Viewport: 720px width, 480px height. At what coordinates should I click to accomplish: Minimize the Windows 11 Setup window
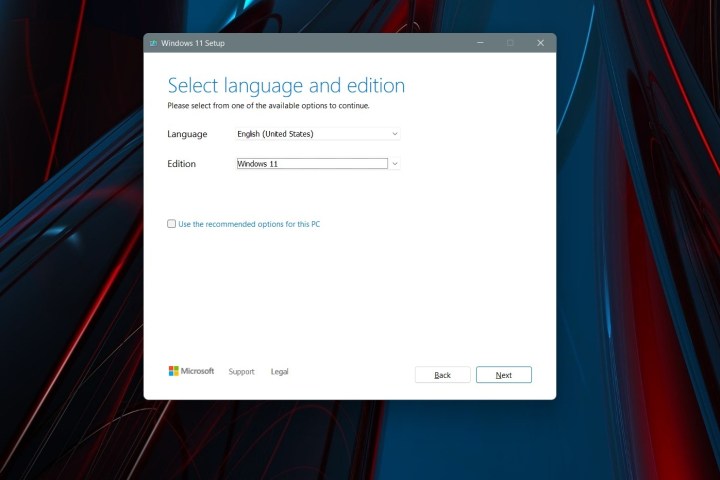point(479,43)
